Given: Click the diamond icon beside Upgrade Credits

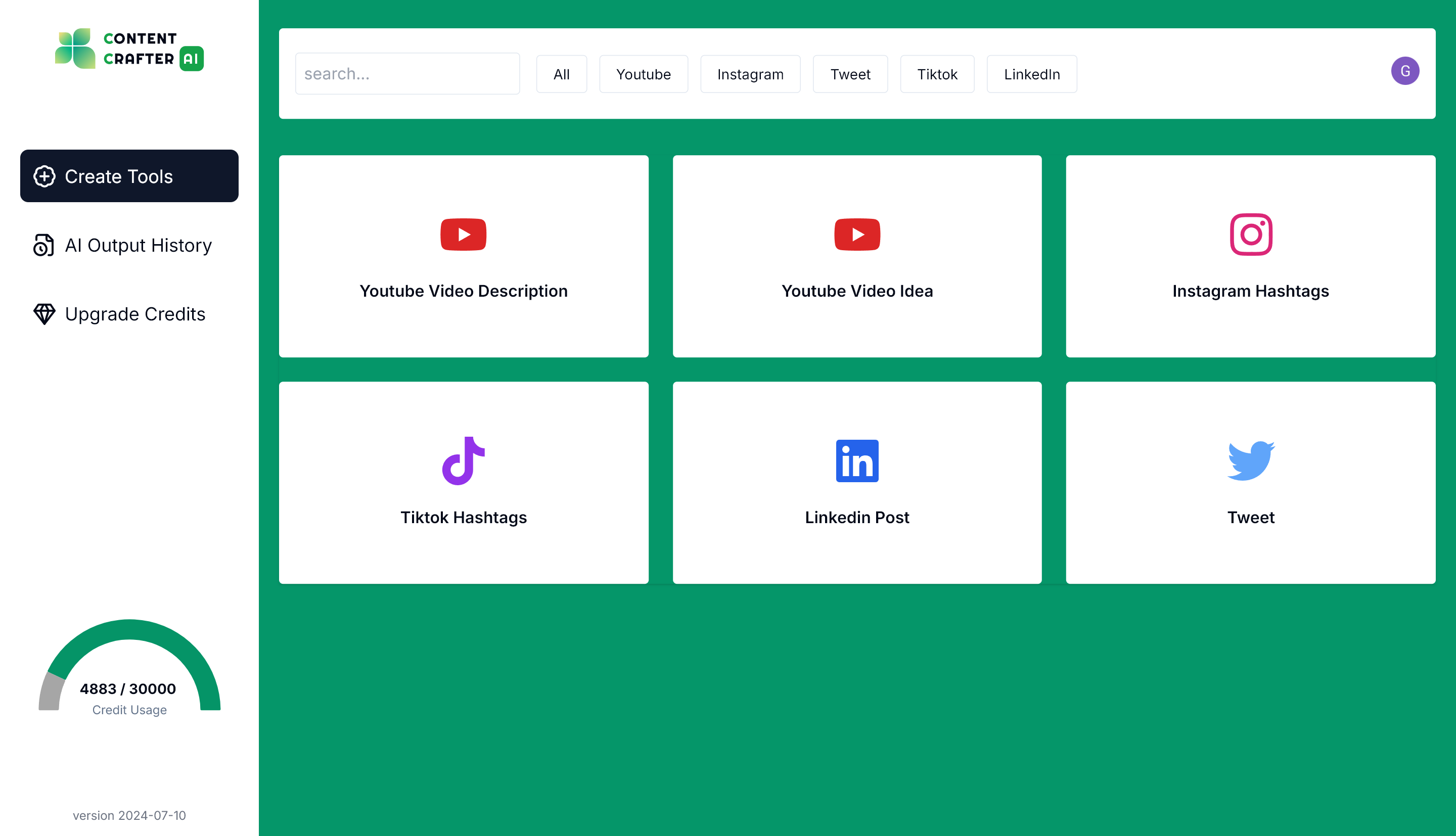Looking at the screenshot, I should pos(44,314).
